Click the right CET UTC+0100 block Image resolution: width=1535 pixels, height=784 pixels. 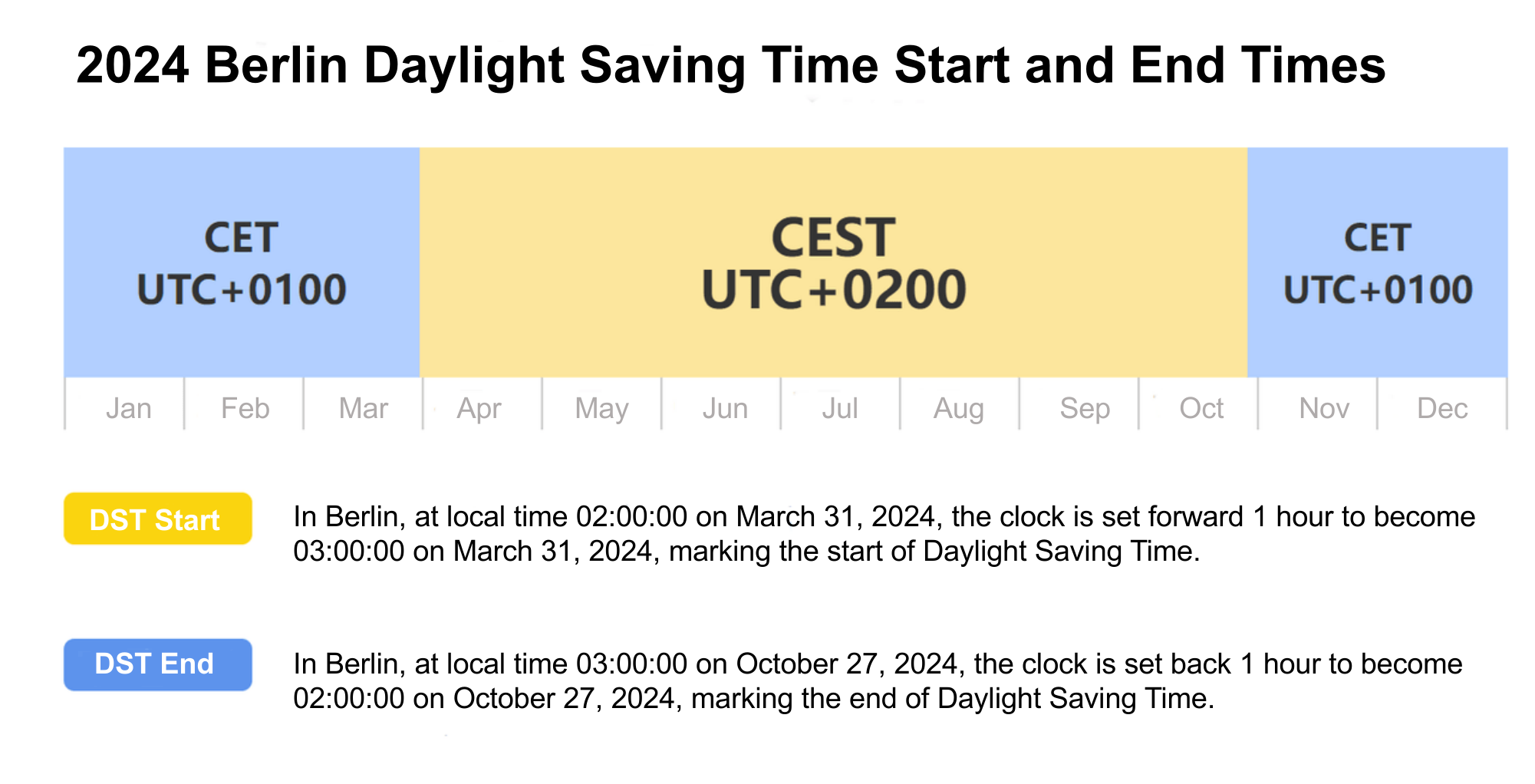pos(1378,262)
